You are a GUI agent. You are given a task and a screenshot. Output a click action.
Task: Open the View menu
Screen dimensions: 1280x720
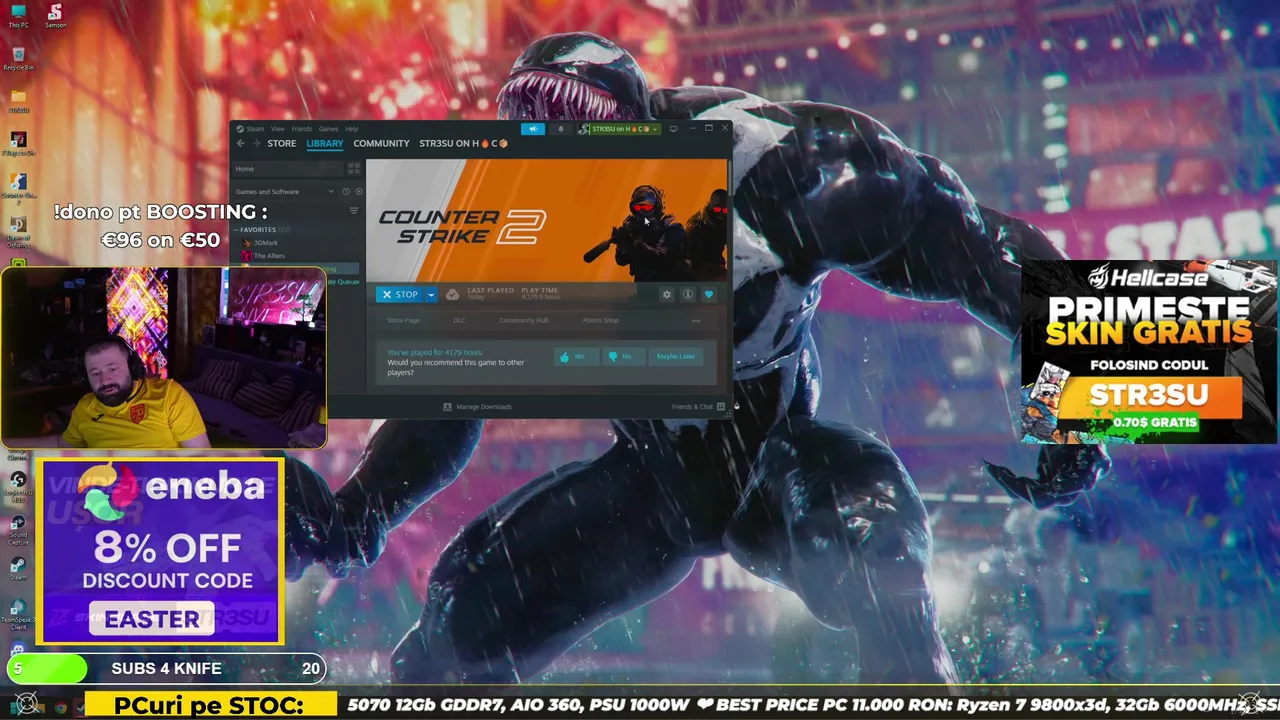pos(277,129)
